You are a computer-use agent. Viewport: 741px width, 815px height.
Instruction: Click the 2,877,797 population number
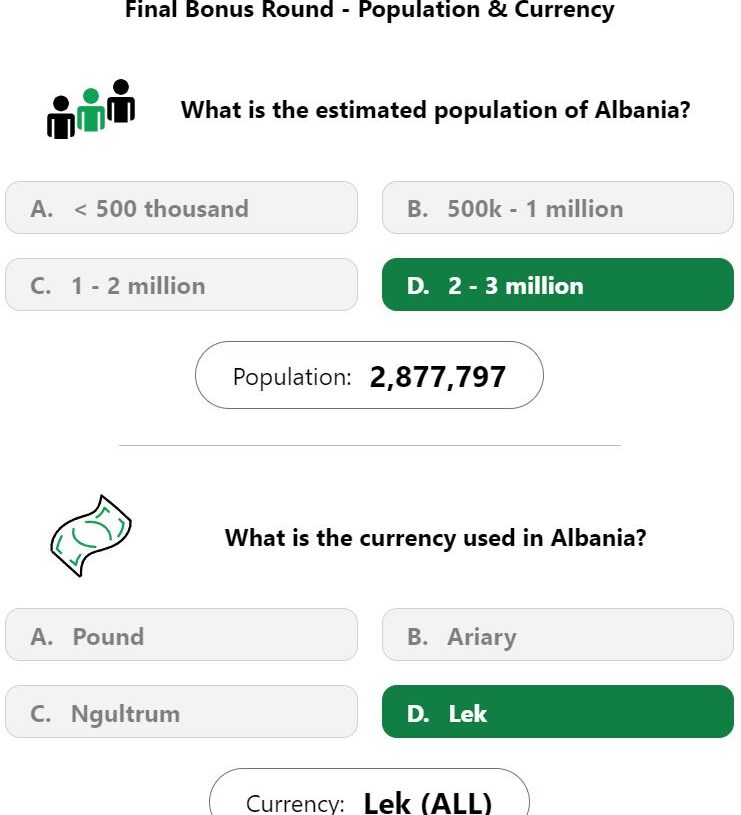(438, 377)
